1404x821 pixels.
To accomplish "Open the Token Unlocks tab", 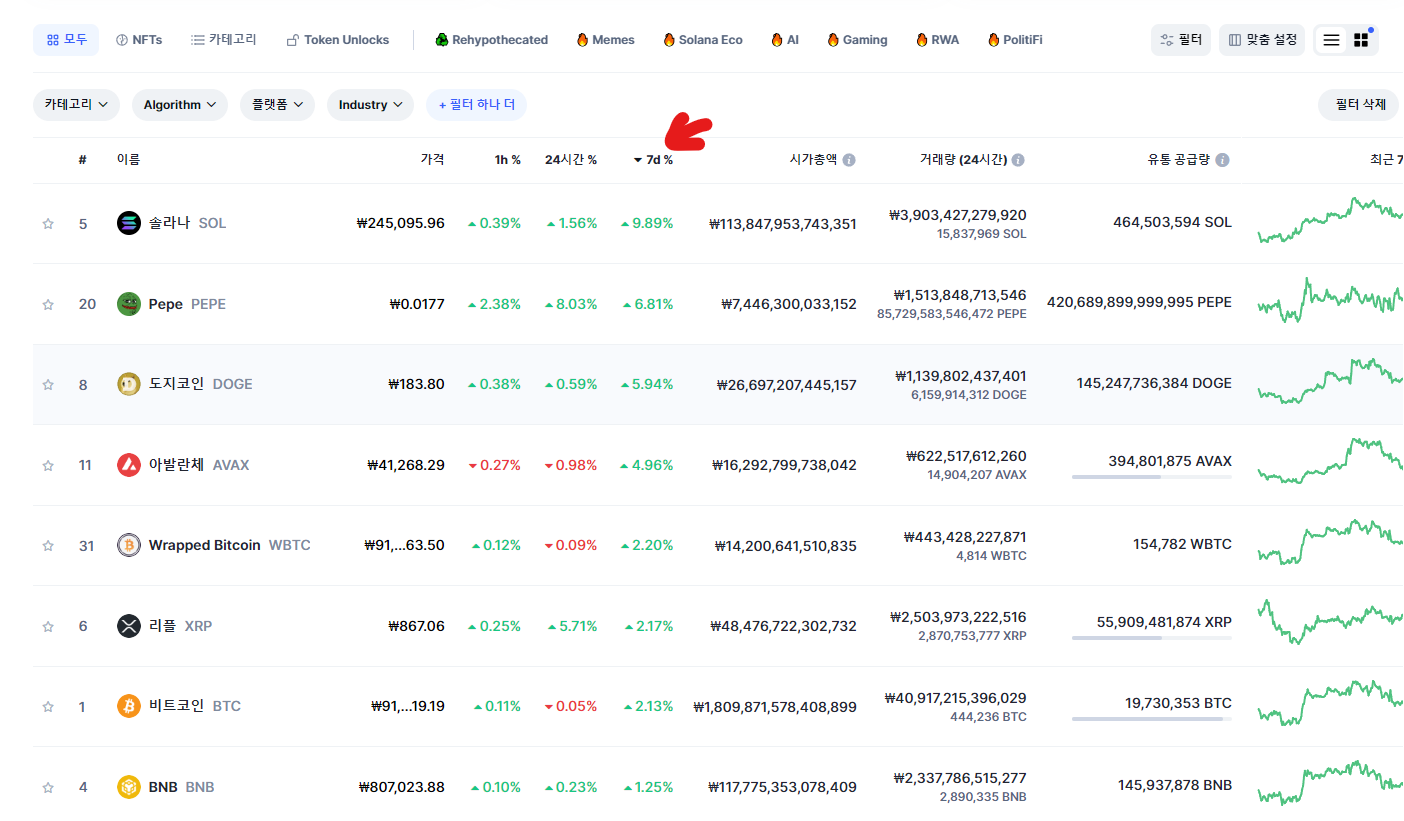I will click(x=338, y=40).
